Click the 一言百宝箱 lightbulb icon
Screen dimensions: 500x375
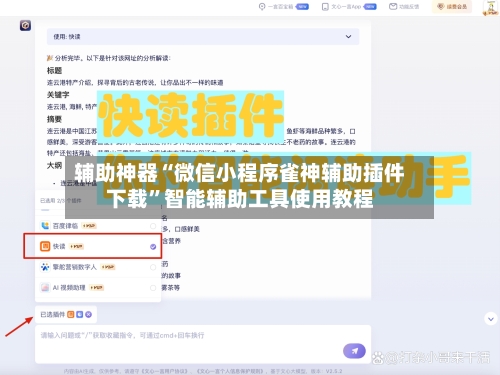pyautogui.click(x=262, y=7)
